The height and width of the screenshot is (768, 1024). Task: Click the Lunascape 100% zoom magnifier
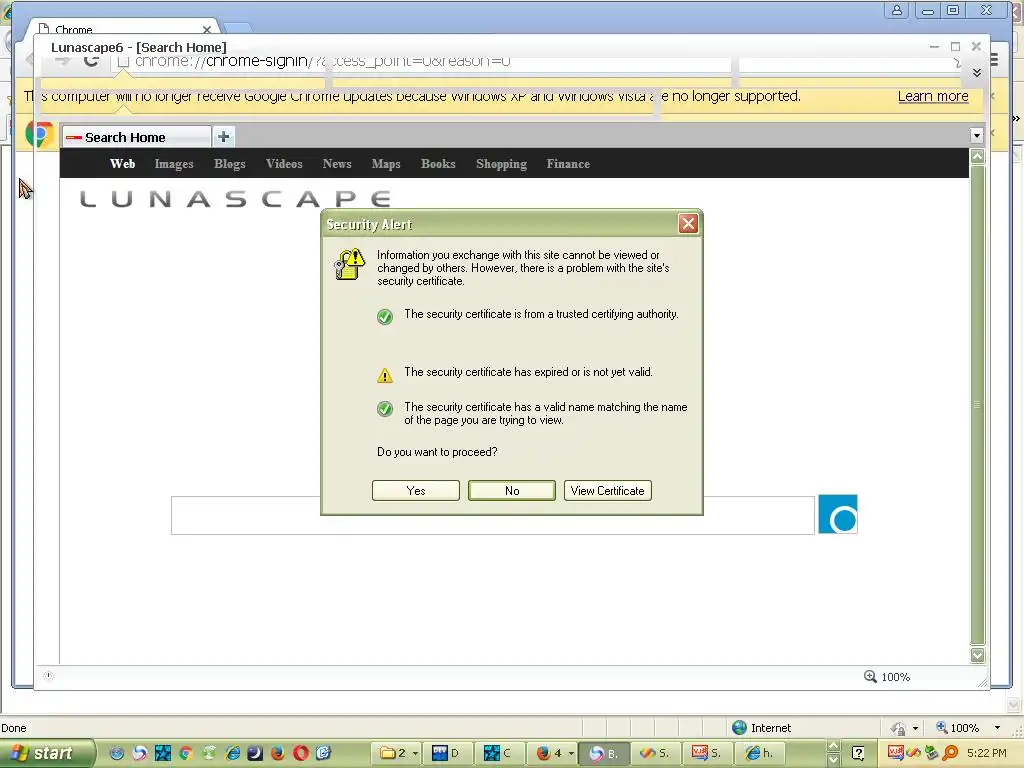[870, 677]
